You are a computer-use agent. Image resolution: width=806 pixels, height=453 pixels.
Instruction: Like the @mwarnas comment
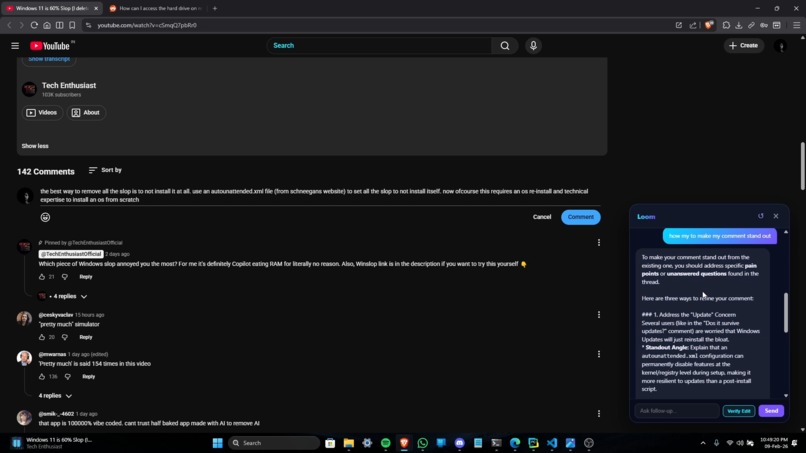click(x=42, y=376)
